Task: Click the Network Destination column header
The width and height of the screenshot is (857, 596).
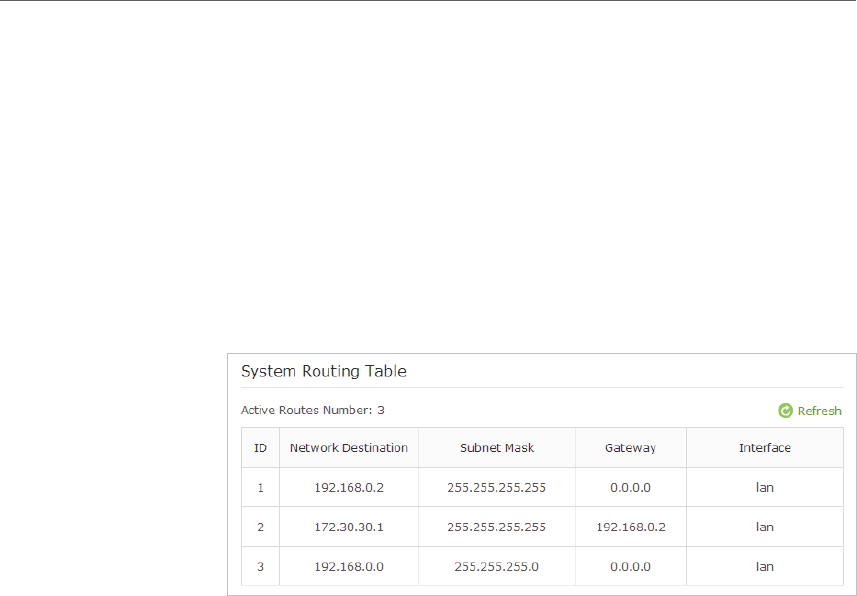Action: pos(349,448)
